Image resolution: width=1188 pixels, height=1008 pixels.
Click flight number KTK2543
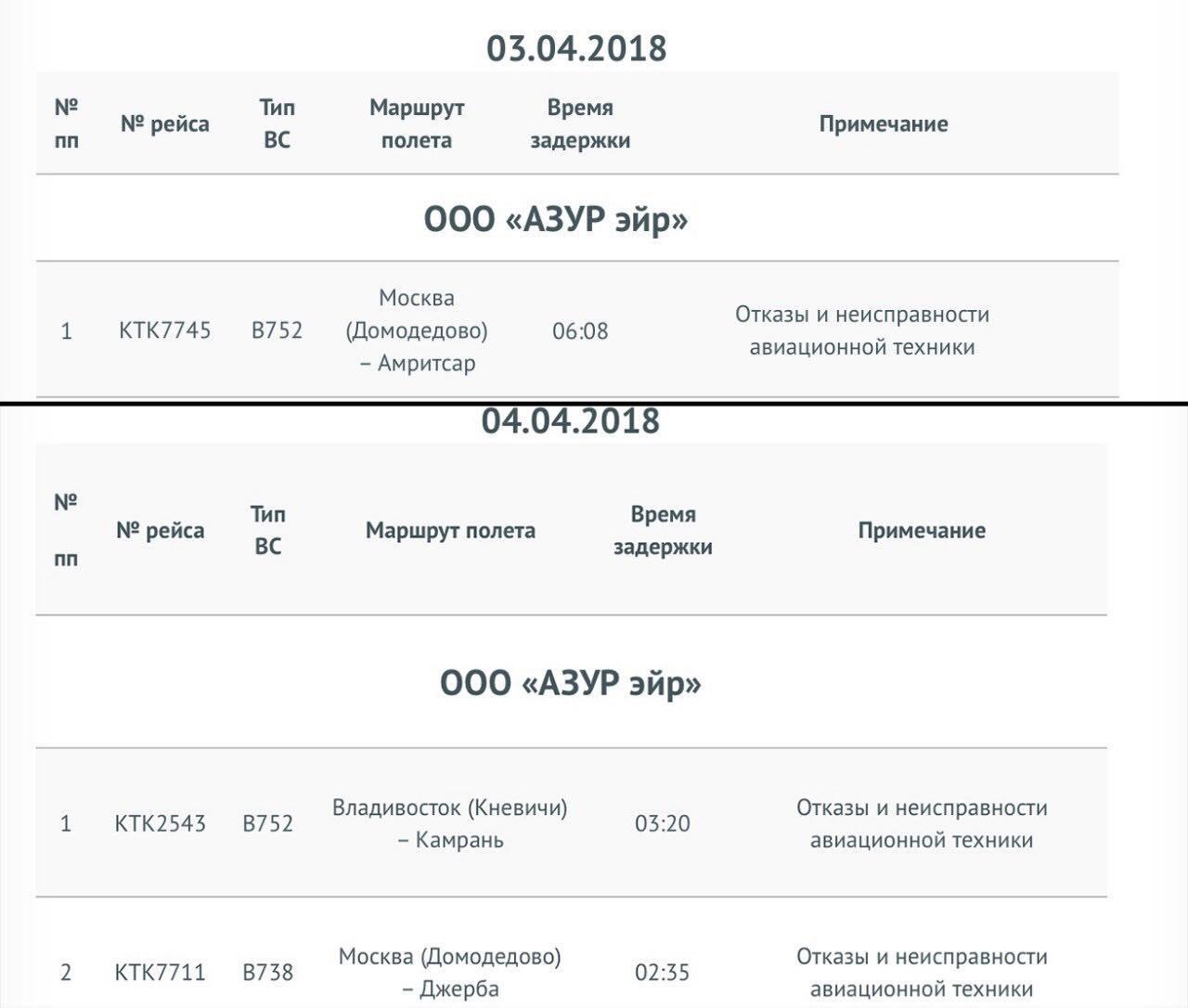coord(161,823)
